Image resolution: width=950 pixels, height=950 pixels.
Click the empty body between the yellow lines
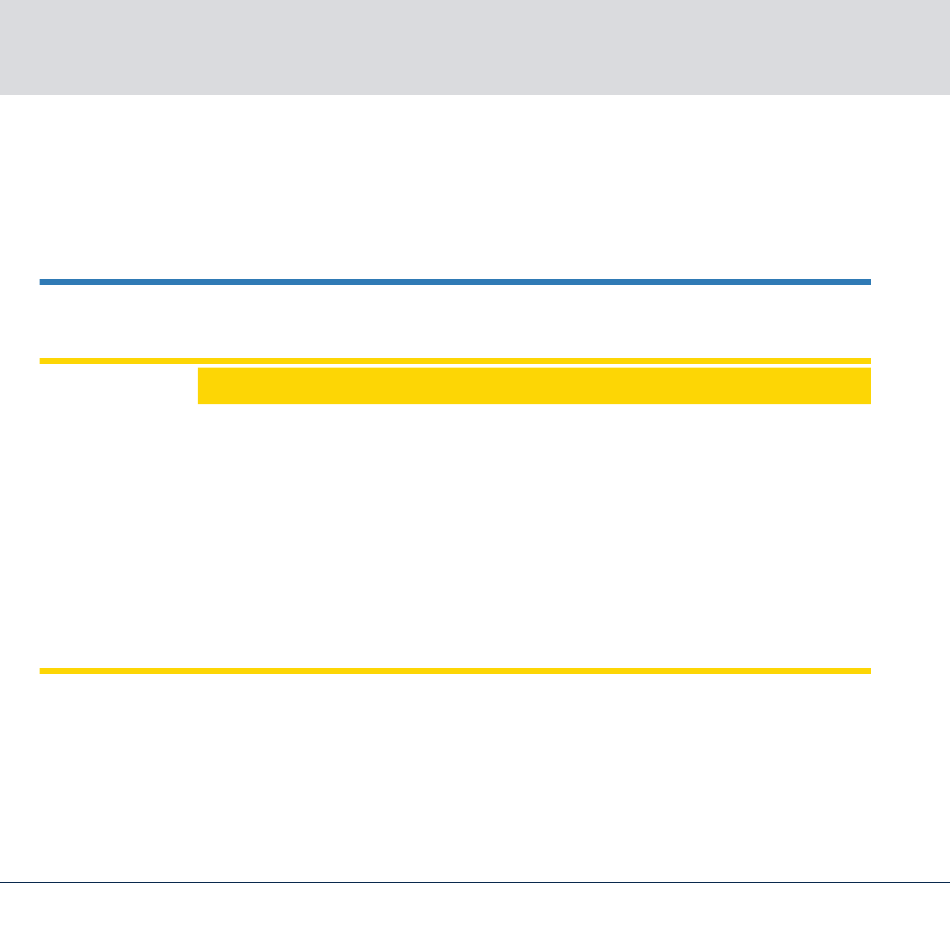click(x=455, y=536)
